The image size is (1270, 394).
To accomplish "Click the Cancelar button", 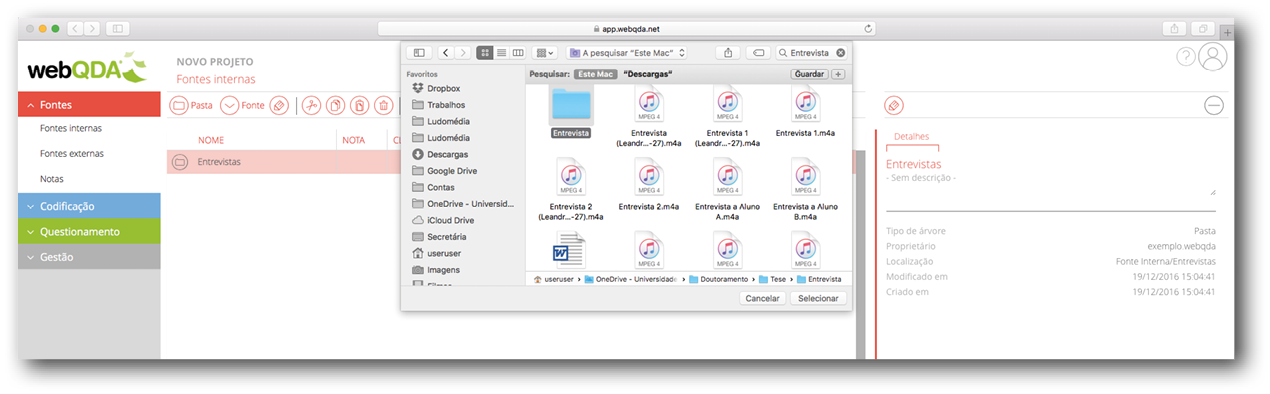I will (x=763, y=298).
